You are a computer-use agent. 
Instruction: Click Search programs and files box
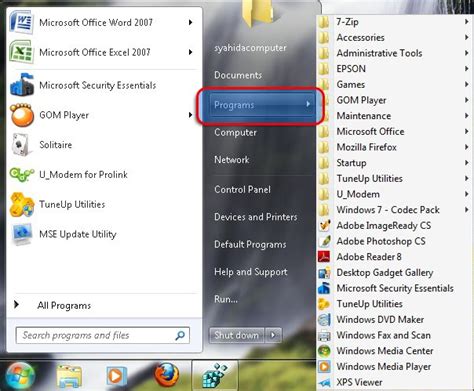click(103, 335)
